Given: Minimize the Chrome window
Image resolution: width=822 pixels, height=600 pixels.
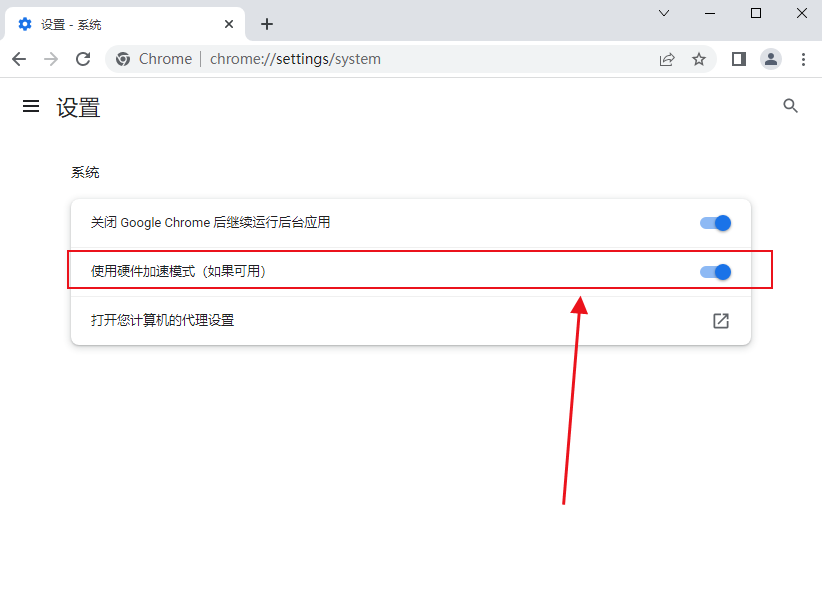Looking at the screenshot, I should click(x=710, y=13).
